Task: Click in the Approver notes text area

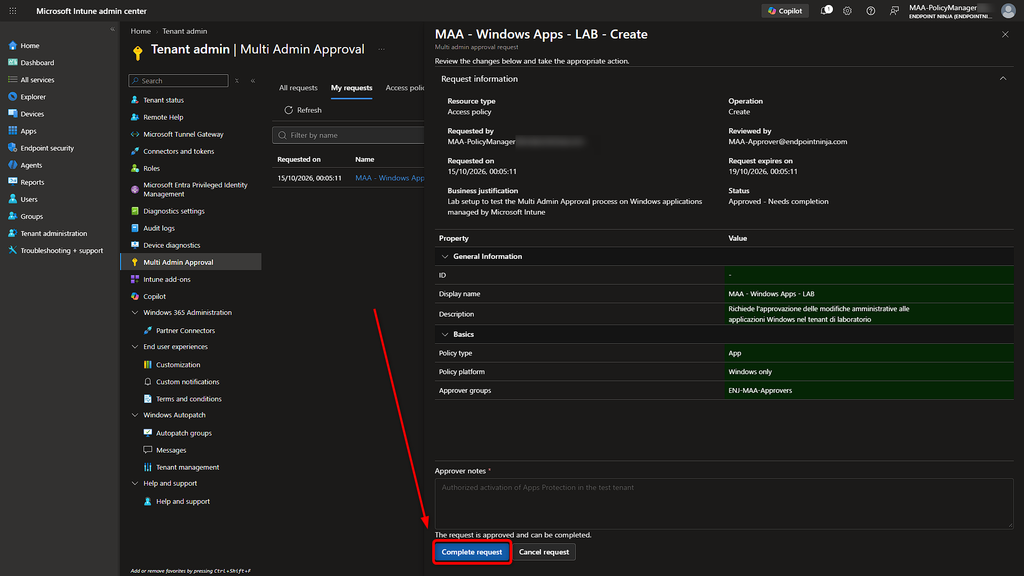Action: click(x=724, y=504)
